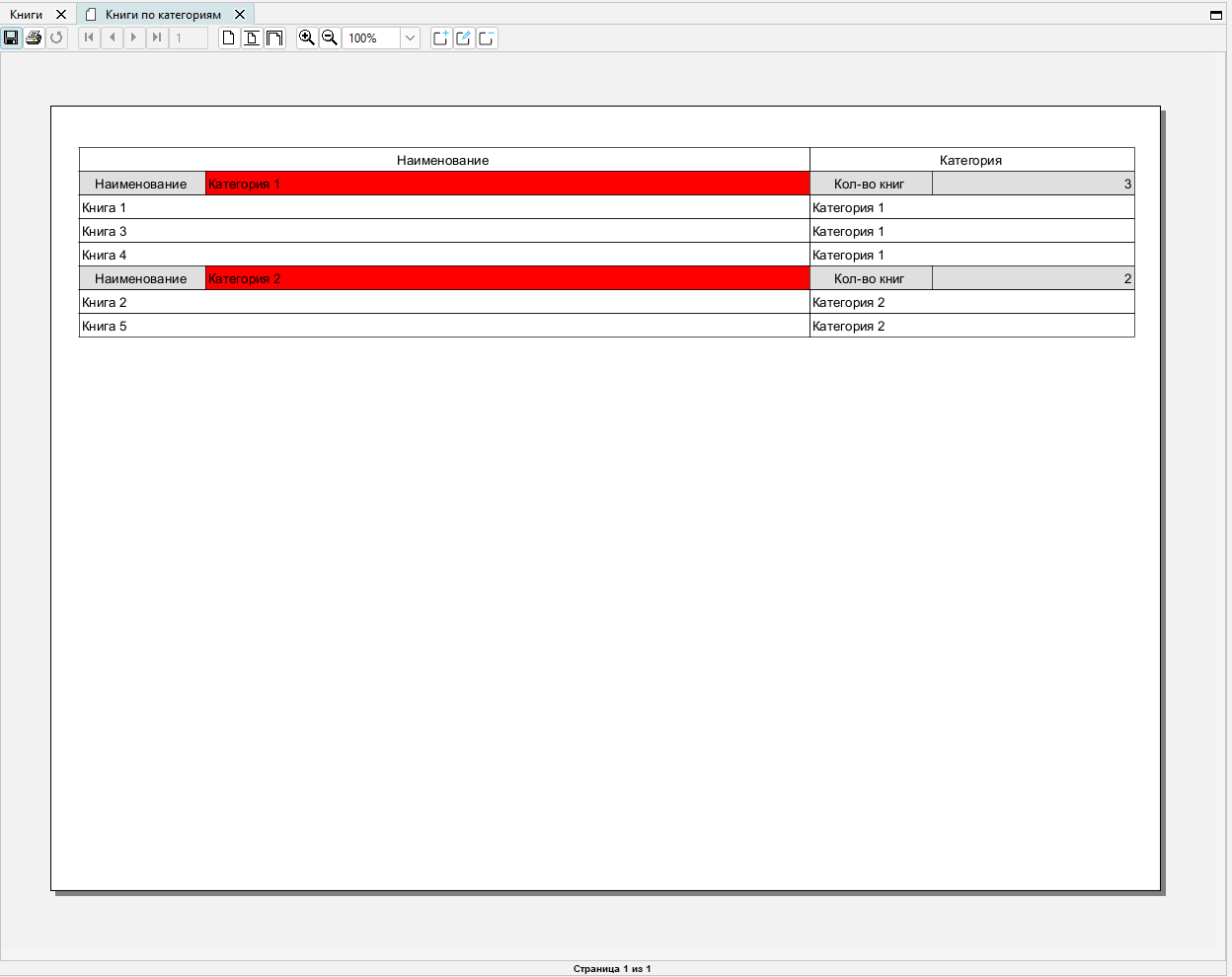Image resolution: width=1232 pixels, height=977 pixels.
Task: Click the Save report icon
Action: tap(11, 38)
